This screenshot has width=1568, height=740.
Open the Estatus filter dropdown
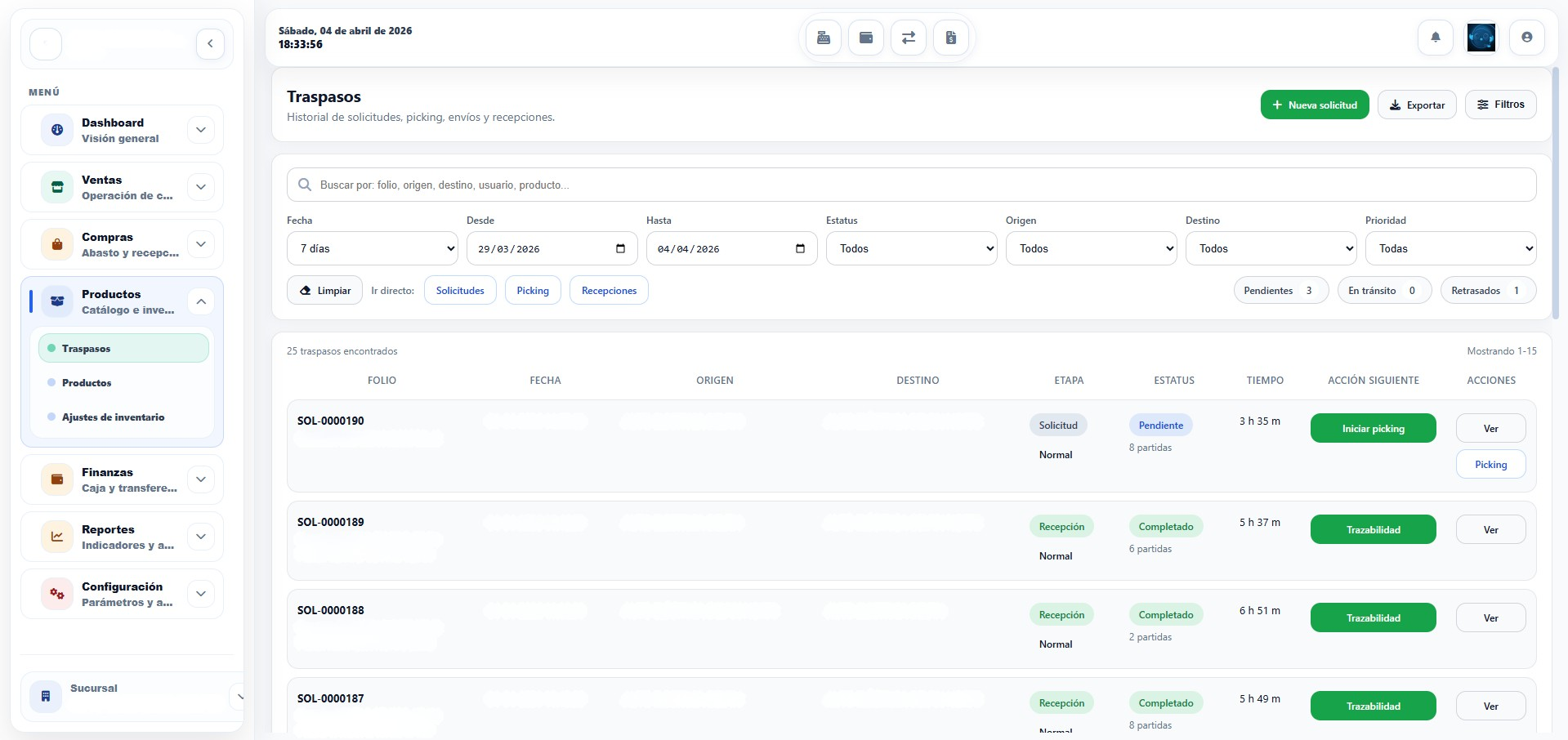pos(911,249)
